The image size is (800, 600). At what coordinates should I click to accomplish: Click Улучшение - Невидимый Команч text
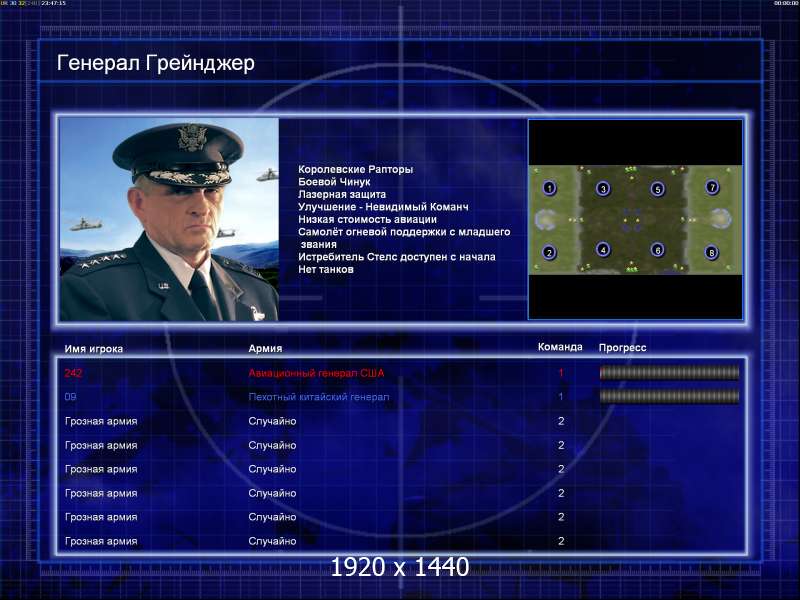[383, 207]
